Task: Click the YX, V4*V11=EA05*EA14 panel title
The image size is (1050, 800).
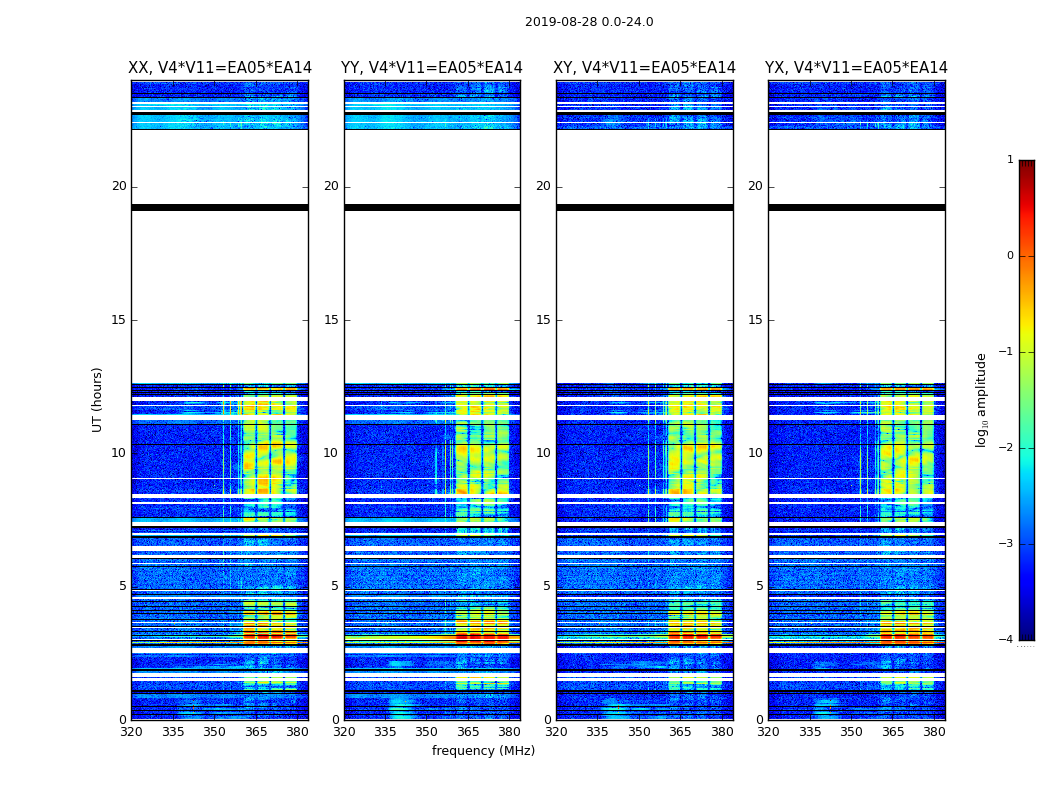Action: point(856,68)
